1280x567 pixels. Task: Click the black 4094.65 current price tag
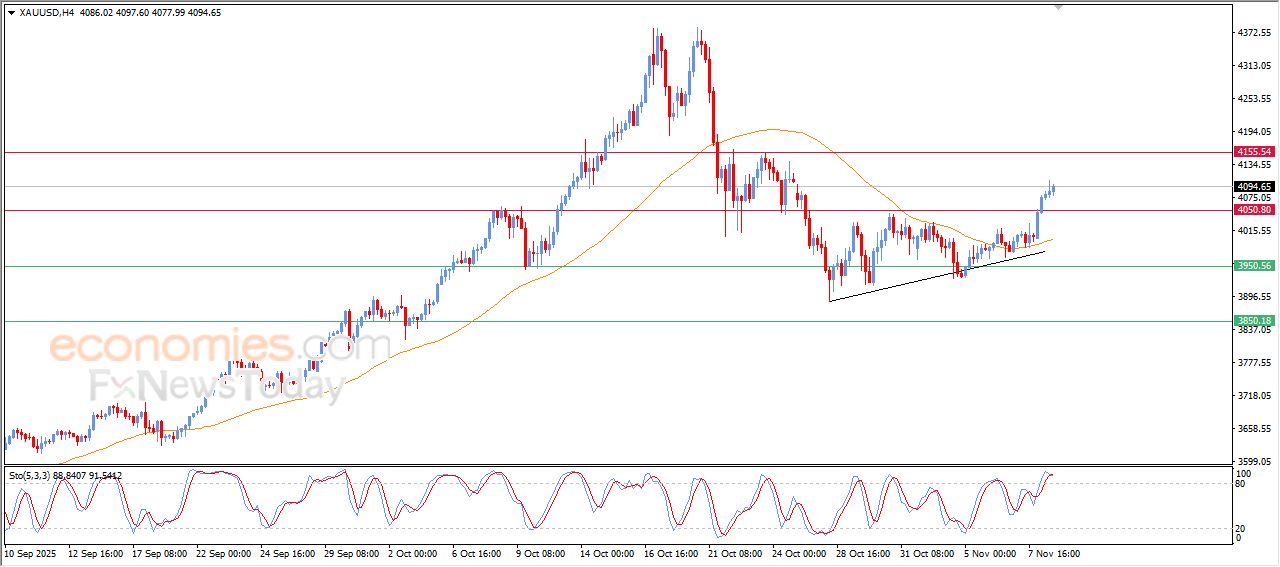point(1253,186)
